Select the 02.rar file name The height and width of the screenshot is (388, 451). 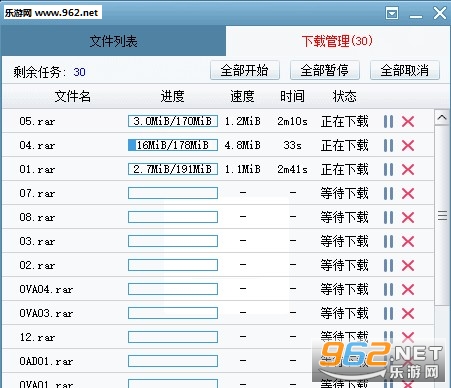[37, 265]
